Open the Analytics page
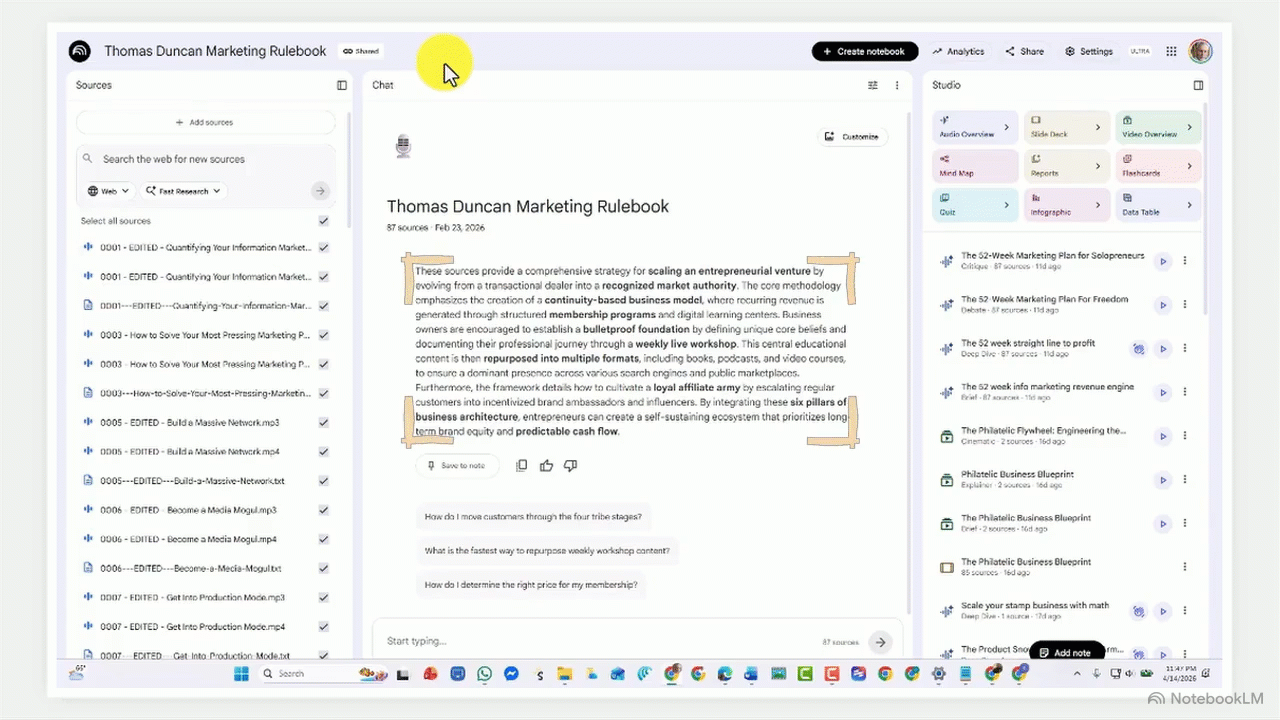1280x720 pixels. point(958,51)
